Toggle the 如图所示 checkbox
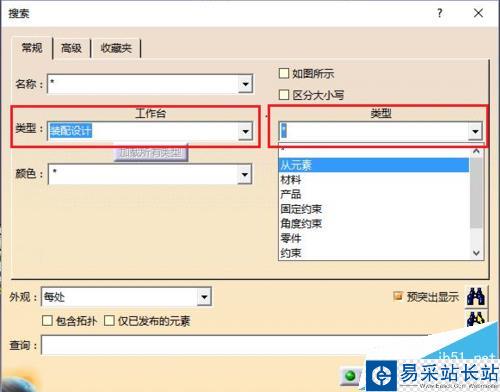The width and height of the screenshot is (500, 392). [284, 73]
